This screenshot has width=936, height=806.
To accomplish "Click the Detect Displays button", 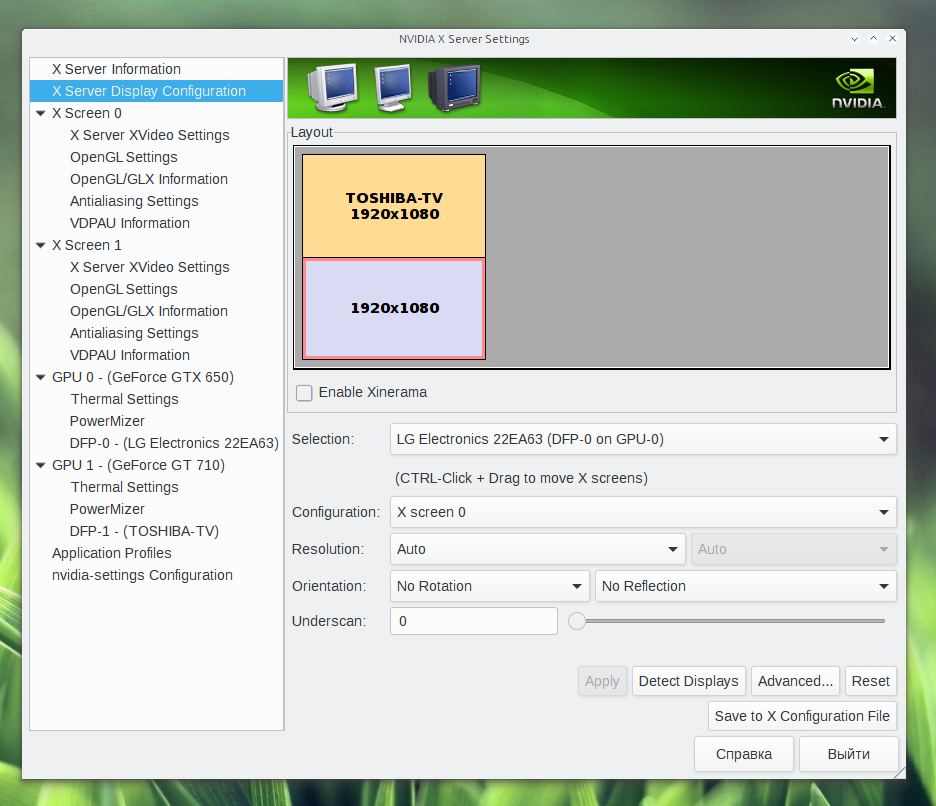I will [x=688, y=681].
